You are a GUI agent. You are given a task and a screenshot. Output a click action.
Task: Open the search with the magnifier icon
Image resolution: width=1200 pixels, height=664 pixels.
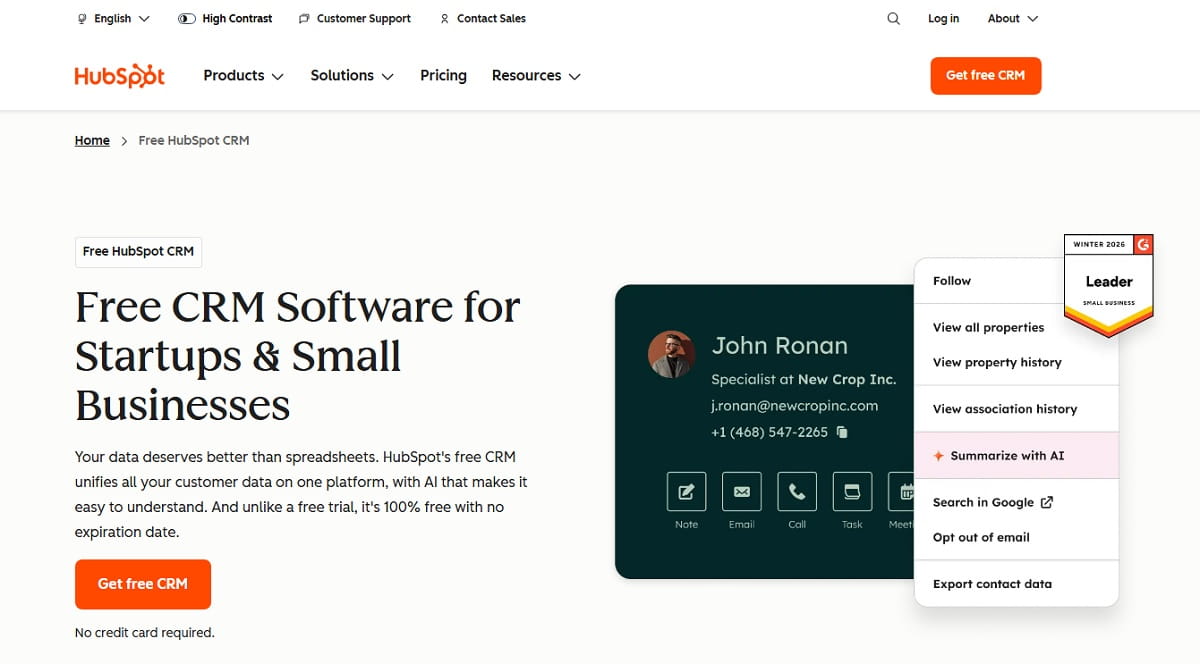tap(893, 18)
